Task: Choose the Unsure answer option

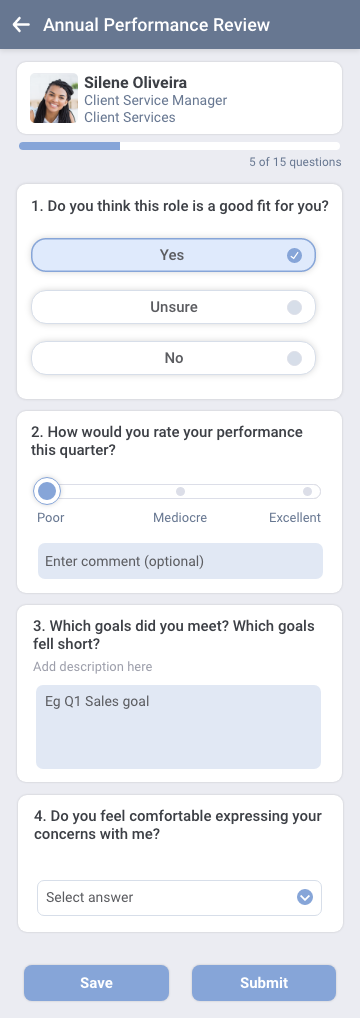Action: tap(174, 306)
